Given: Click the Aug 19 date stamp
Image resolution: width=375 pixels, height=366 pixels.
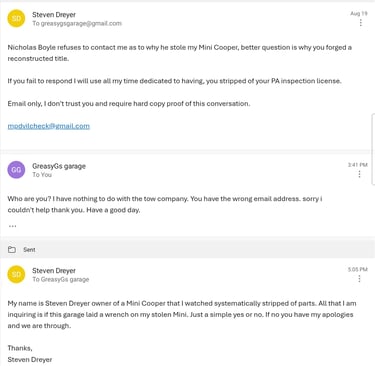Looking at the screenshot, I should coord(359,13).
